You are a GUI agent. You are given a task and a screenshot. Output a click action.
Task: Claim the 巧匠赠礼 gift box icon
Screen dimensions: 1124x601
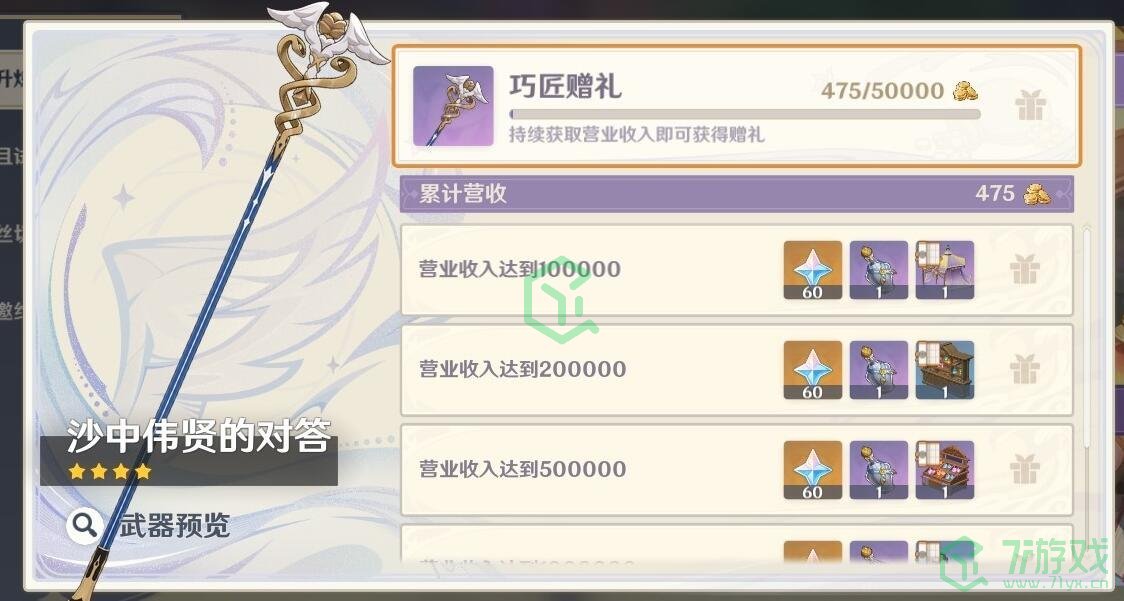[x=1030, y=106]
